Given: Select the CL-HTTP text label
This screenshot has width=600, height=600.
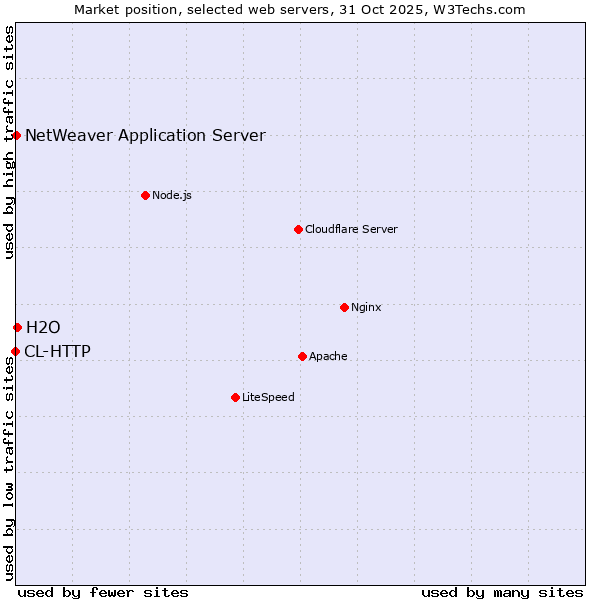Looking at the screenshot, I should pyautogui.click(x=57, y=351).
